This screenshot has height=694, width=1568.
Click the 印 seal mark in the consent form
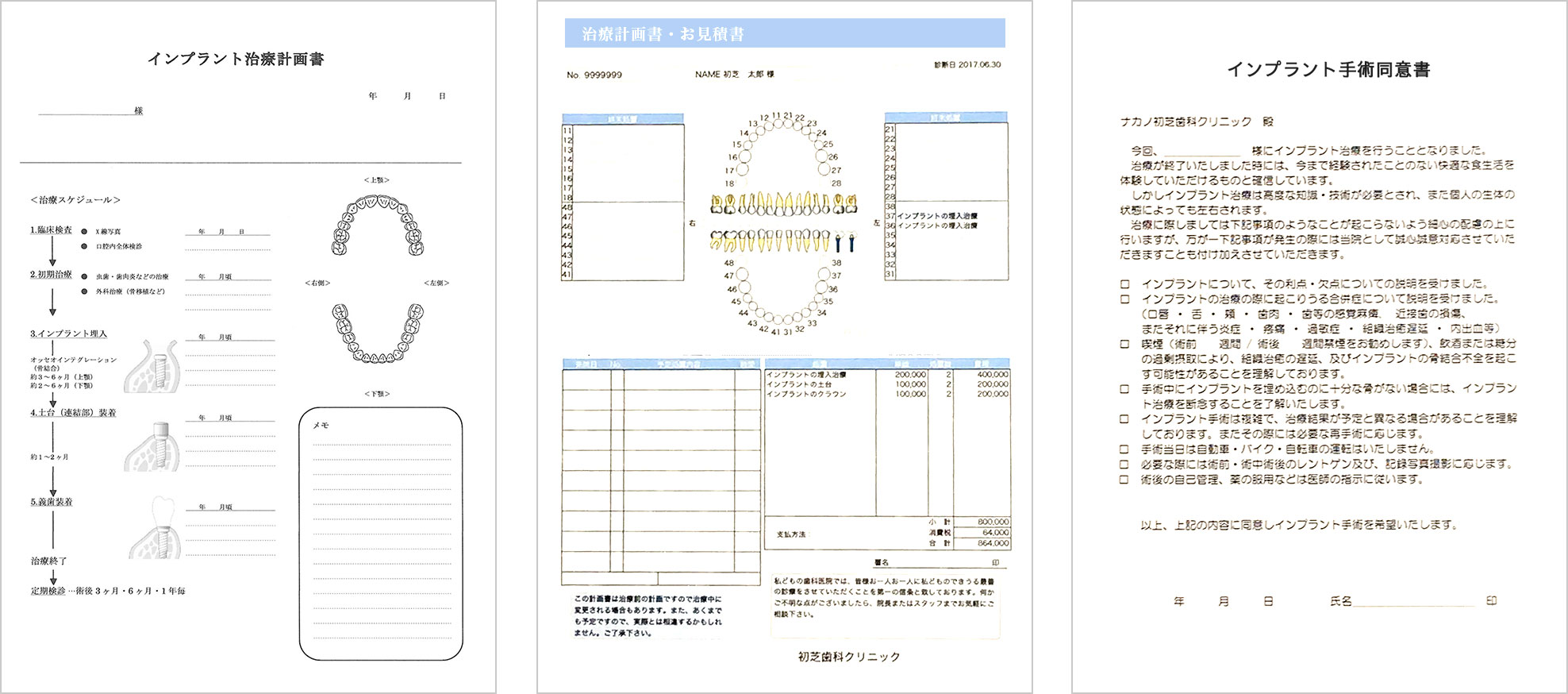(1491, 601)
